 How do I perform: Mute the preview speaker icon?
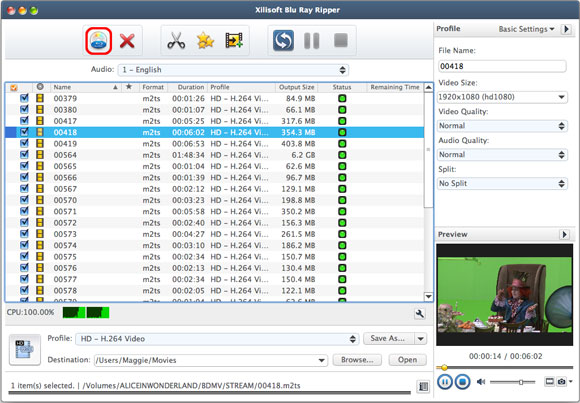(x=481, y=382)
